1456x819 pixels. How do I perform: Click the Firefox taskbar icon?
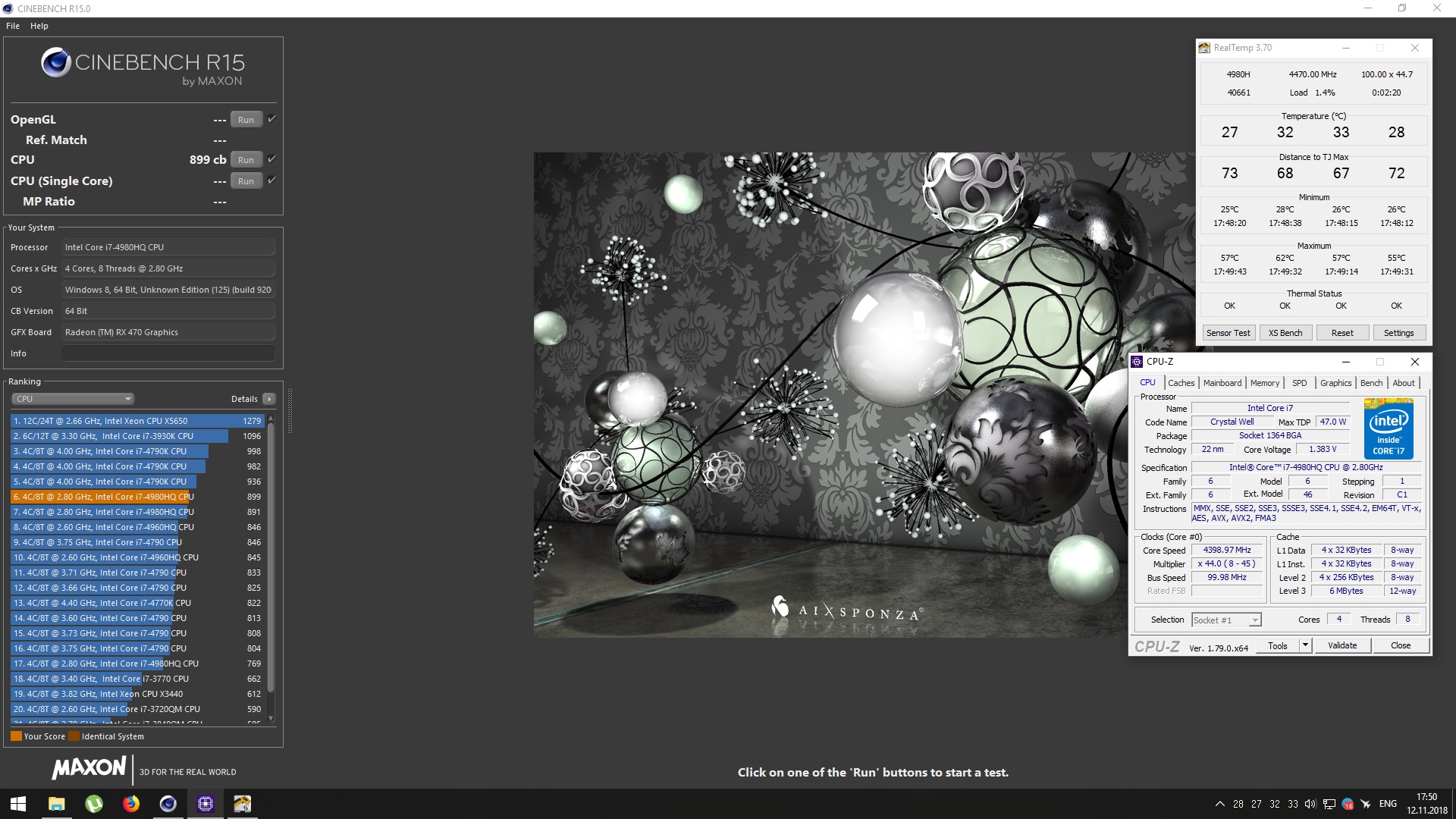(x=131, y=804)
